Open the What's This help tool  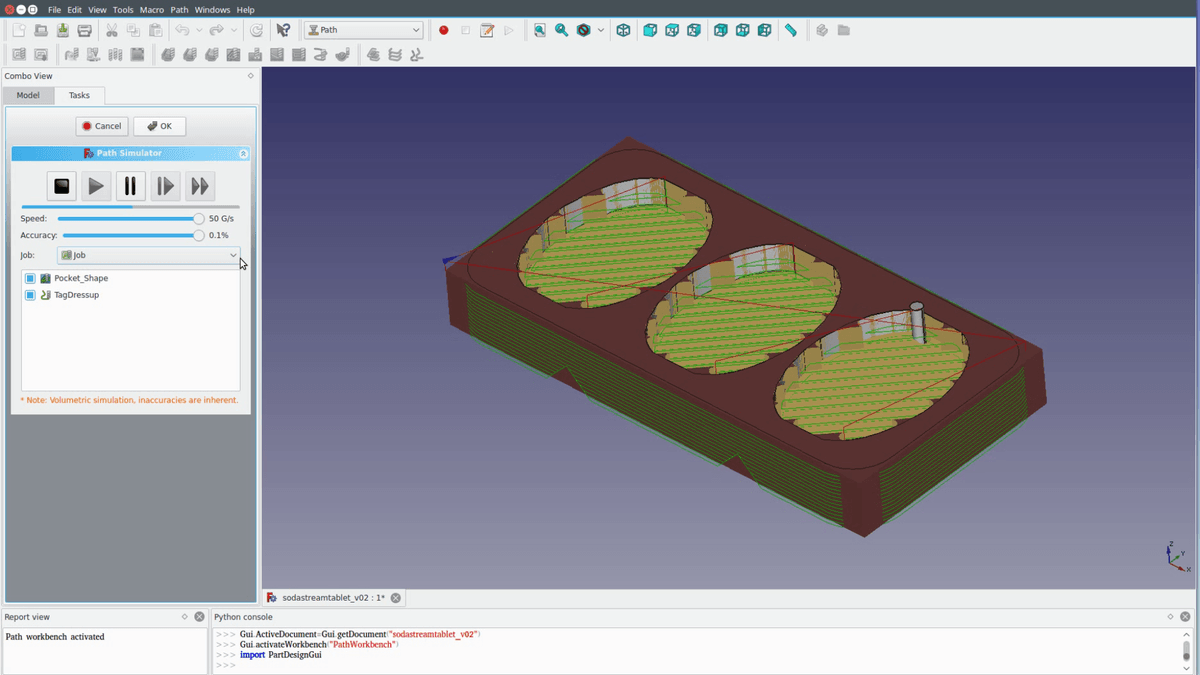(282, 30)
